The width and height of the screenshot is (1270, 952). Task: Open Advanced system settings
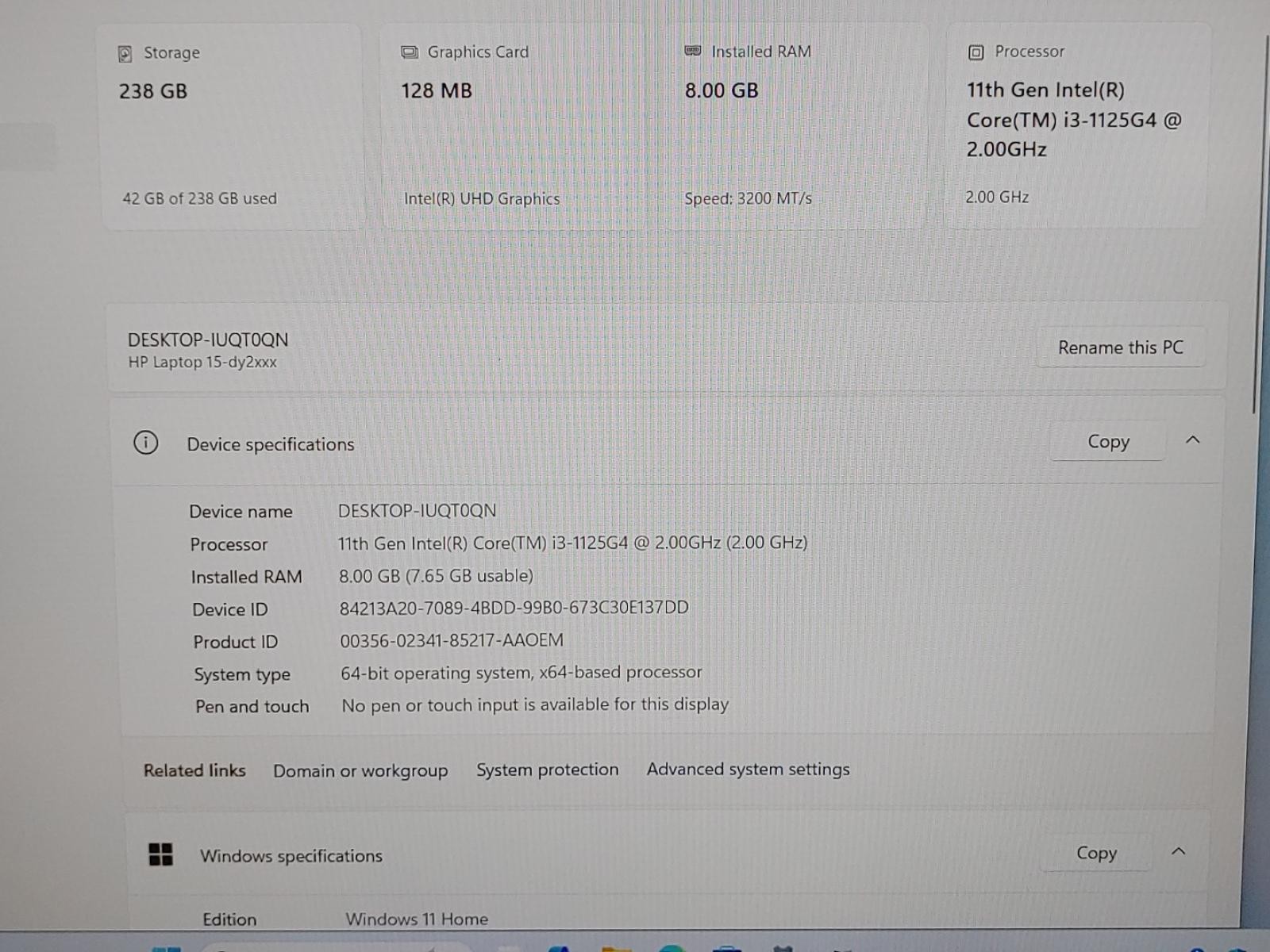[748, 769]
